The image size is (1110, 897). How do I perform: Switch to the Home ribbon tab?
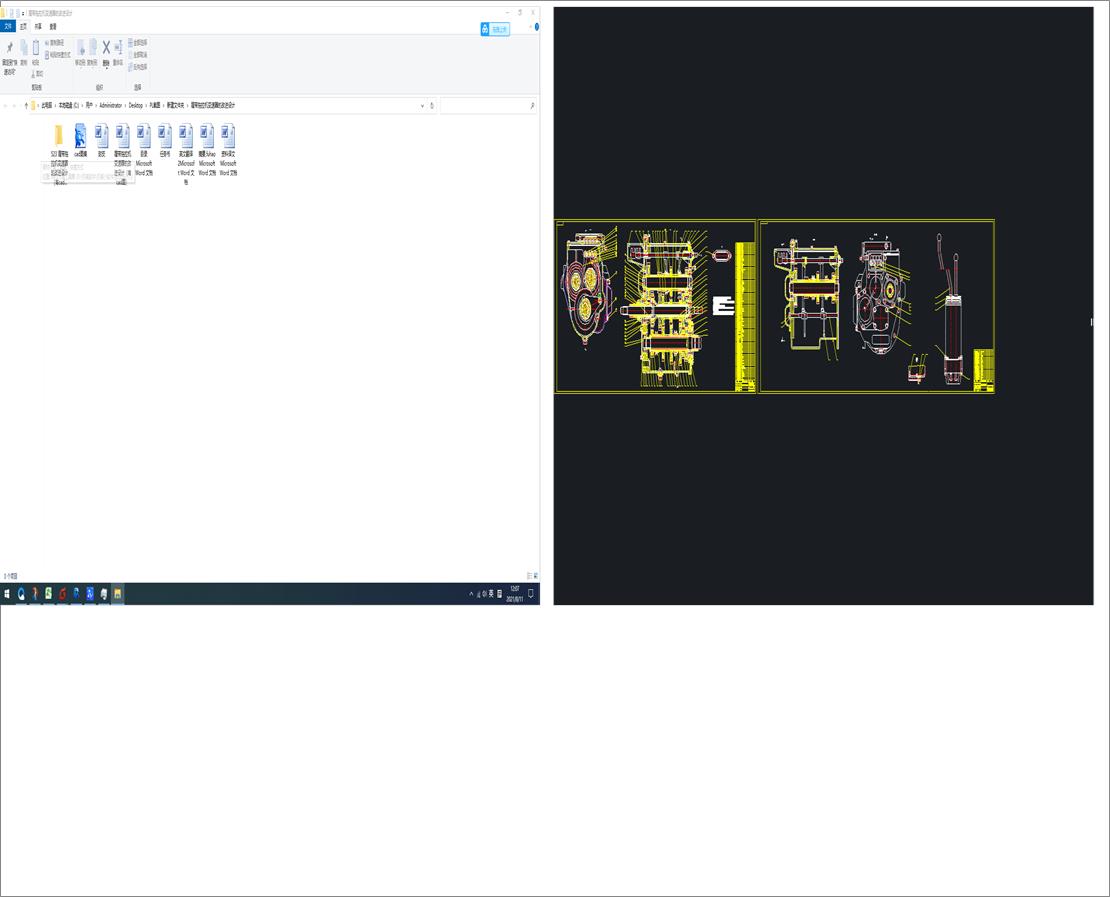[x=23, y=26]
